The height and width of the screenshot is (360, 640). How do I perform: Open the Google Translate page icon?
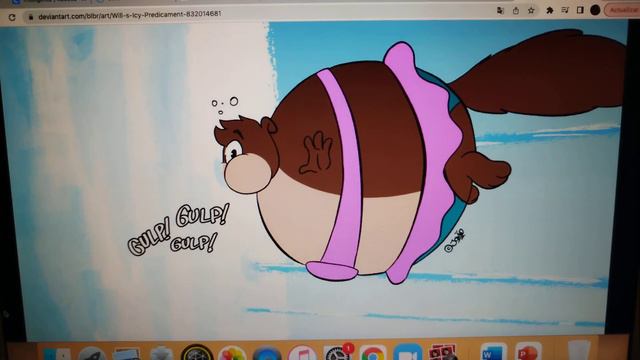click(x=500, y=11)
